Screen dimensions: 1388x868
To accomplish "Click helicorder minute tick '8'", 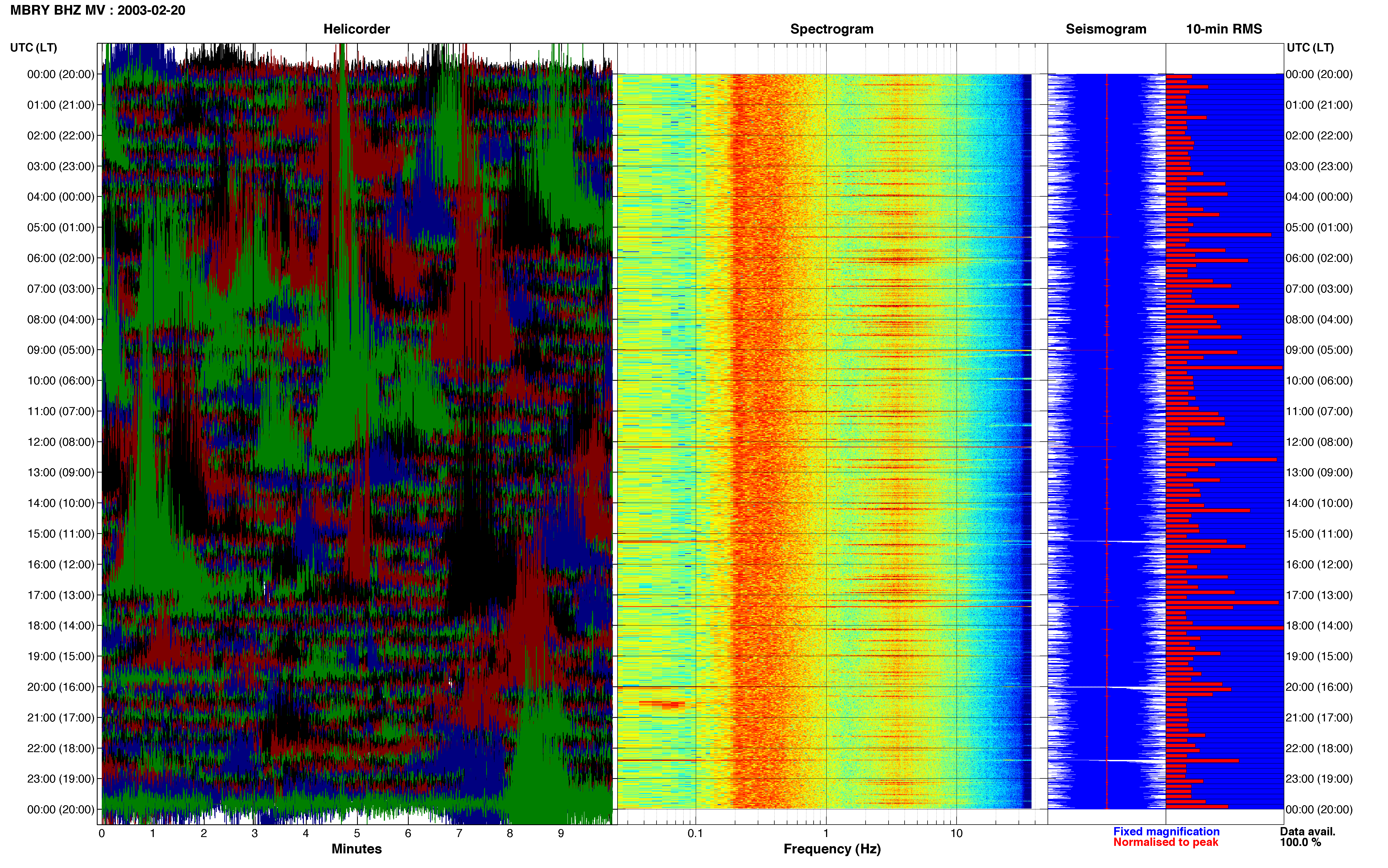I will point(510,833).
